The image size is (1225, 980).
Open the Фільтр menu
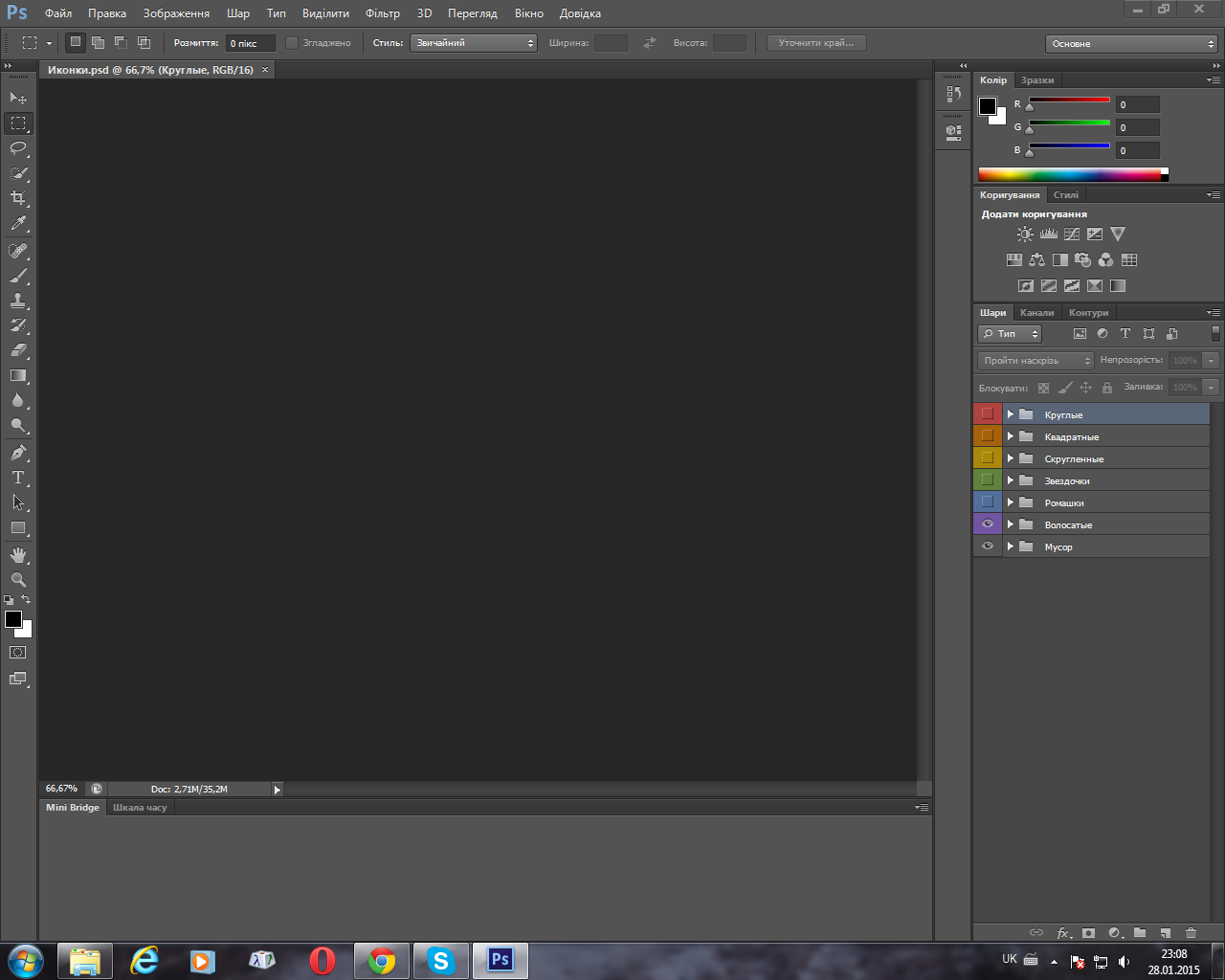click(x=382, y=13)
